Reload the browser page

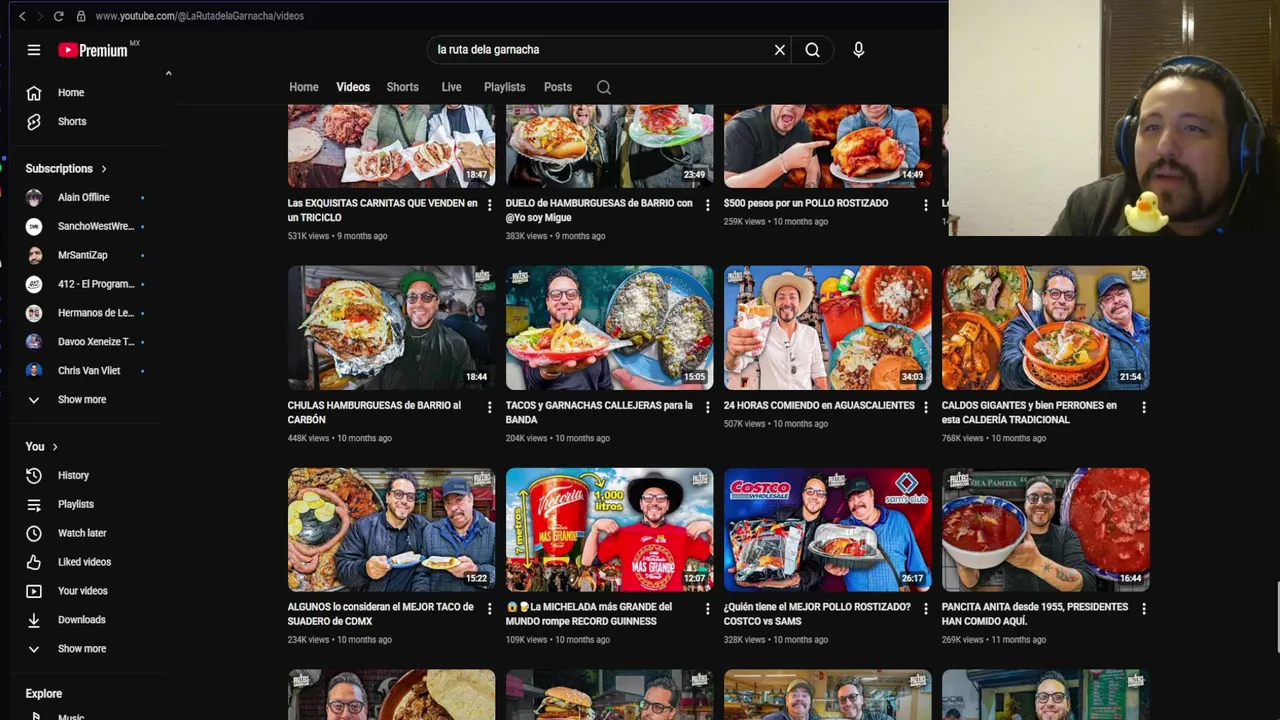tap(58, 16)
